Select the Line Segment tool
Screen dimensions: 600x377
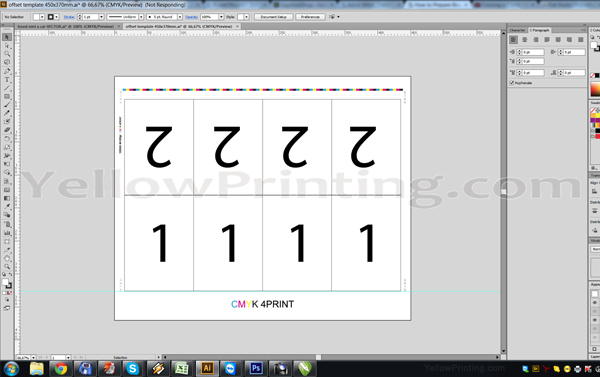point(7,88)
